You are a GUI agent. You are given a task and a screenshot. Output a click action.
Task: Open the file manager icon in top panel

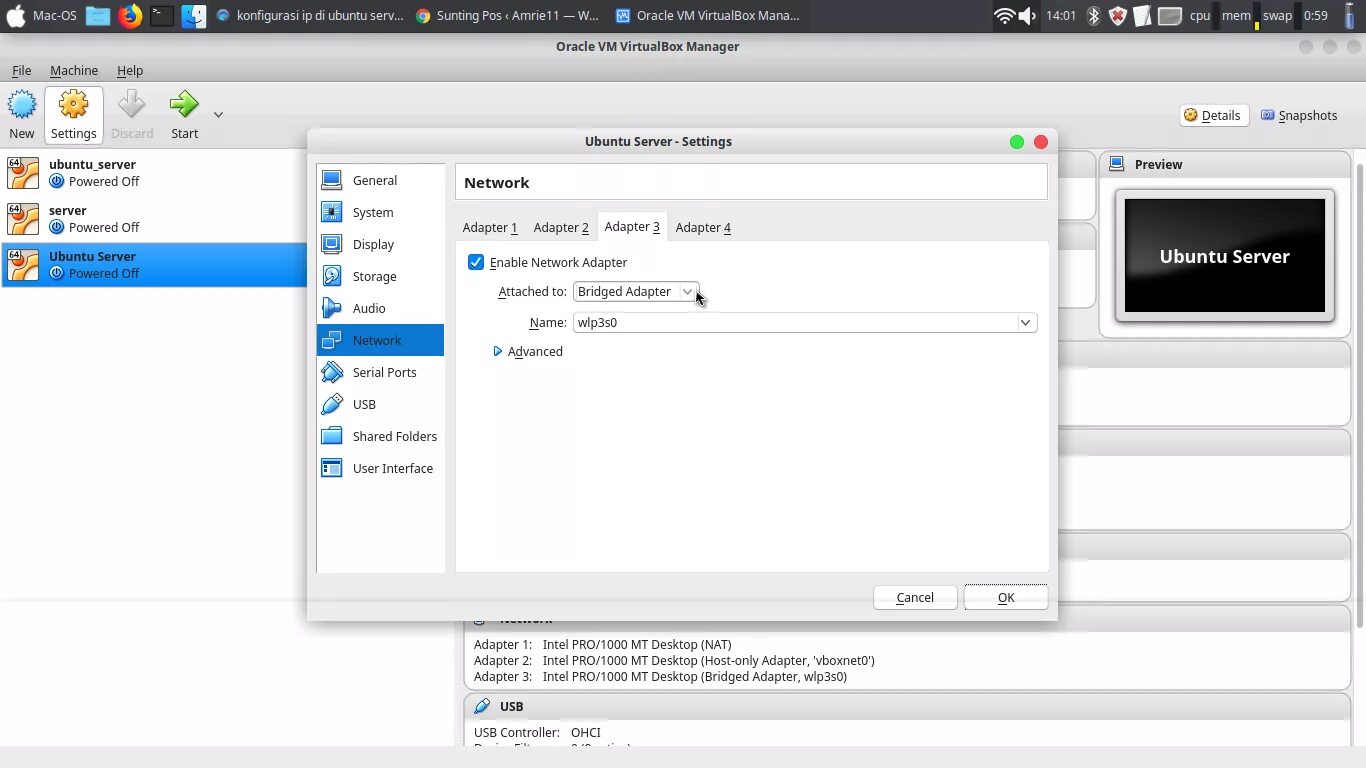97,15
